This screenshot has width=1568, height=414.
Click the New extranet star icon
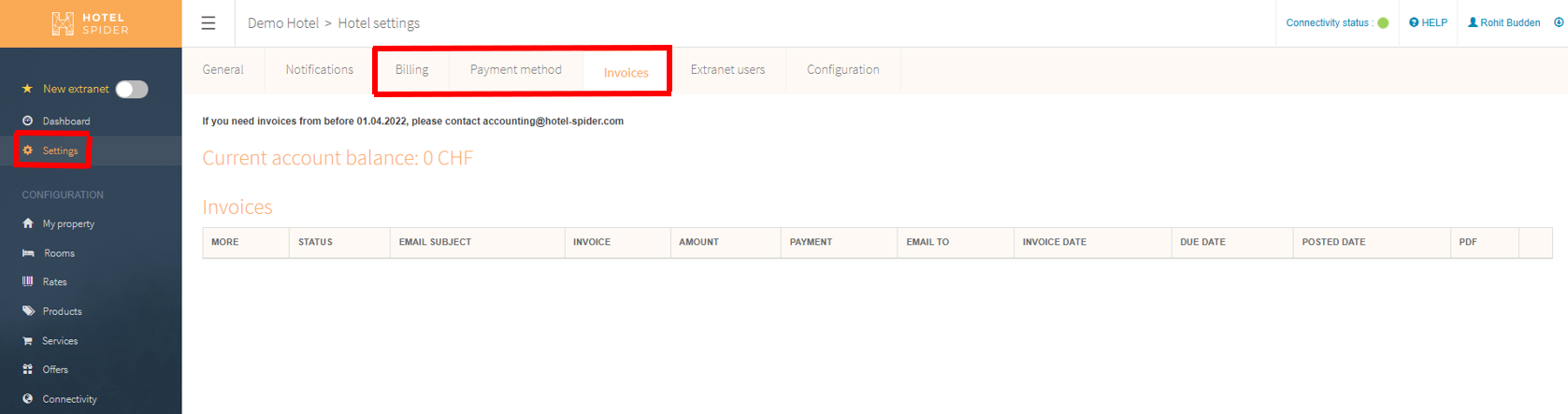[x=27, y=89]
